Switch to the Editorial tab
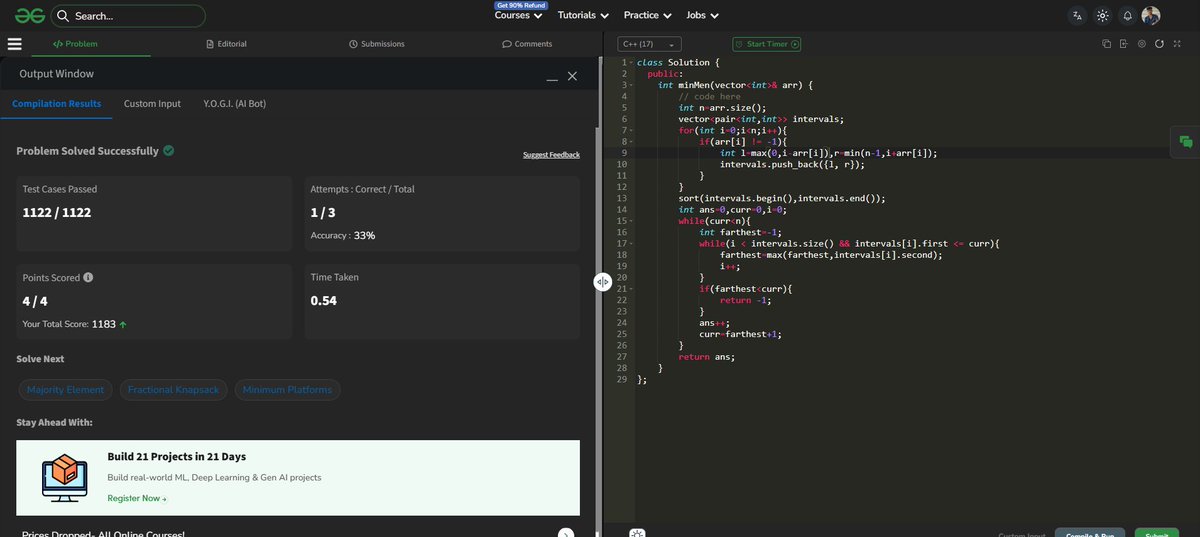Image resolution: width=1200 pixels, height=537 pixels. [226, 44]
